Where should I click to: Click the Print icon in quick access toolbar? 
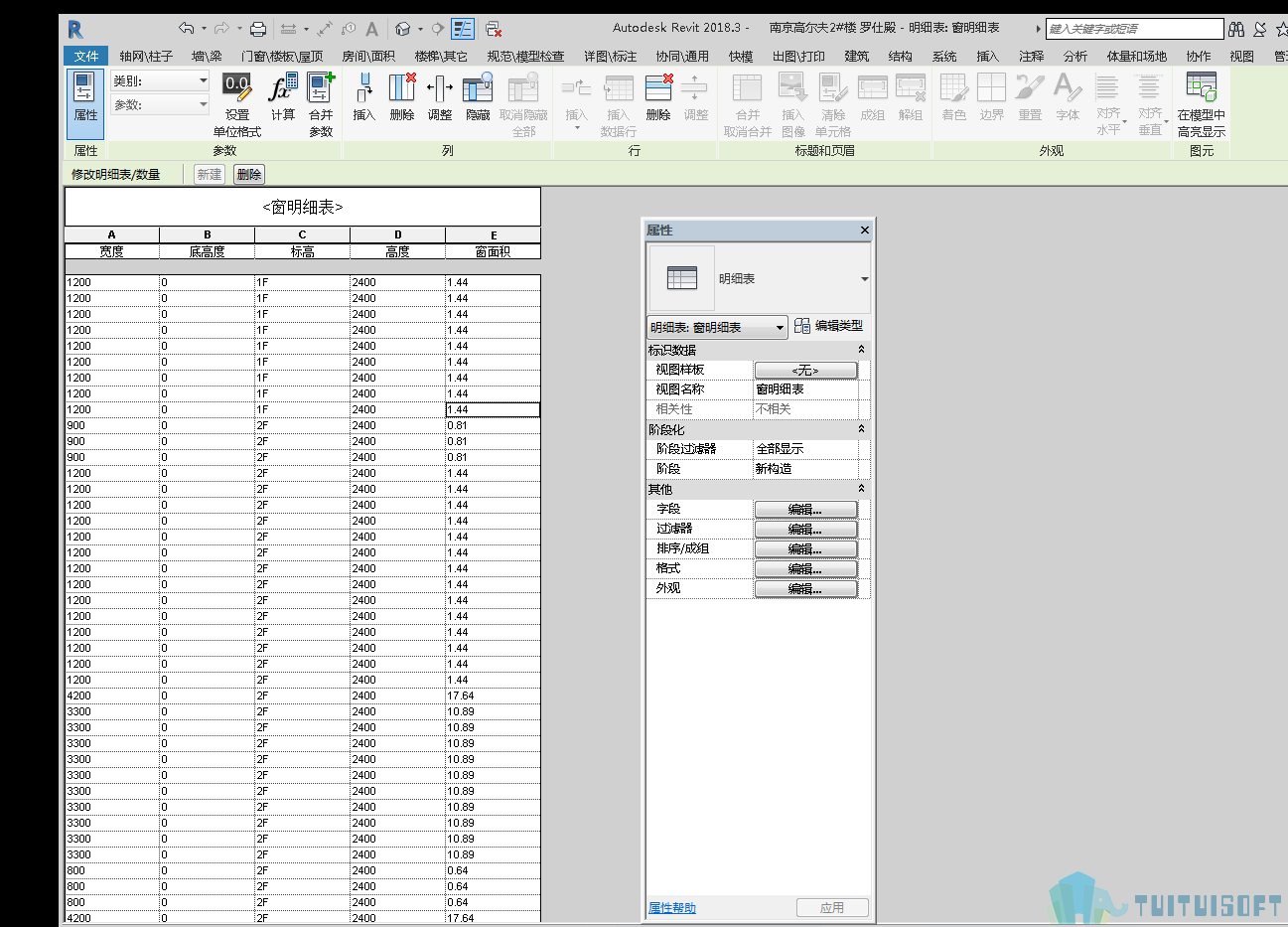tap(258, 29)
